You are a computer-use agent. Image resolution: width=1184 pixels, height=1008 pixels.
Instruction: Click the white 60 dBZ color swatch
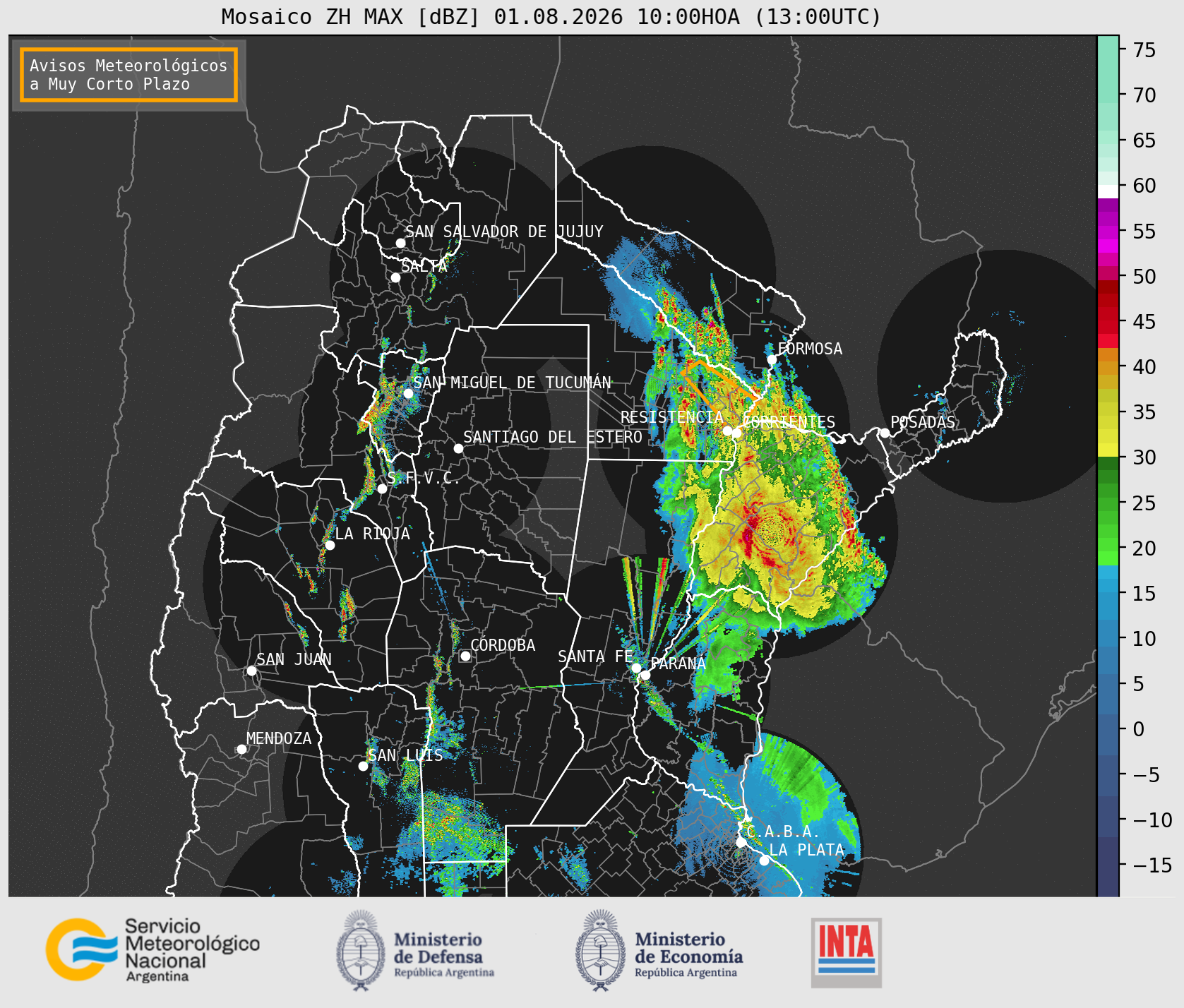point(1108,191)
